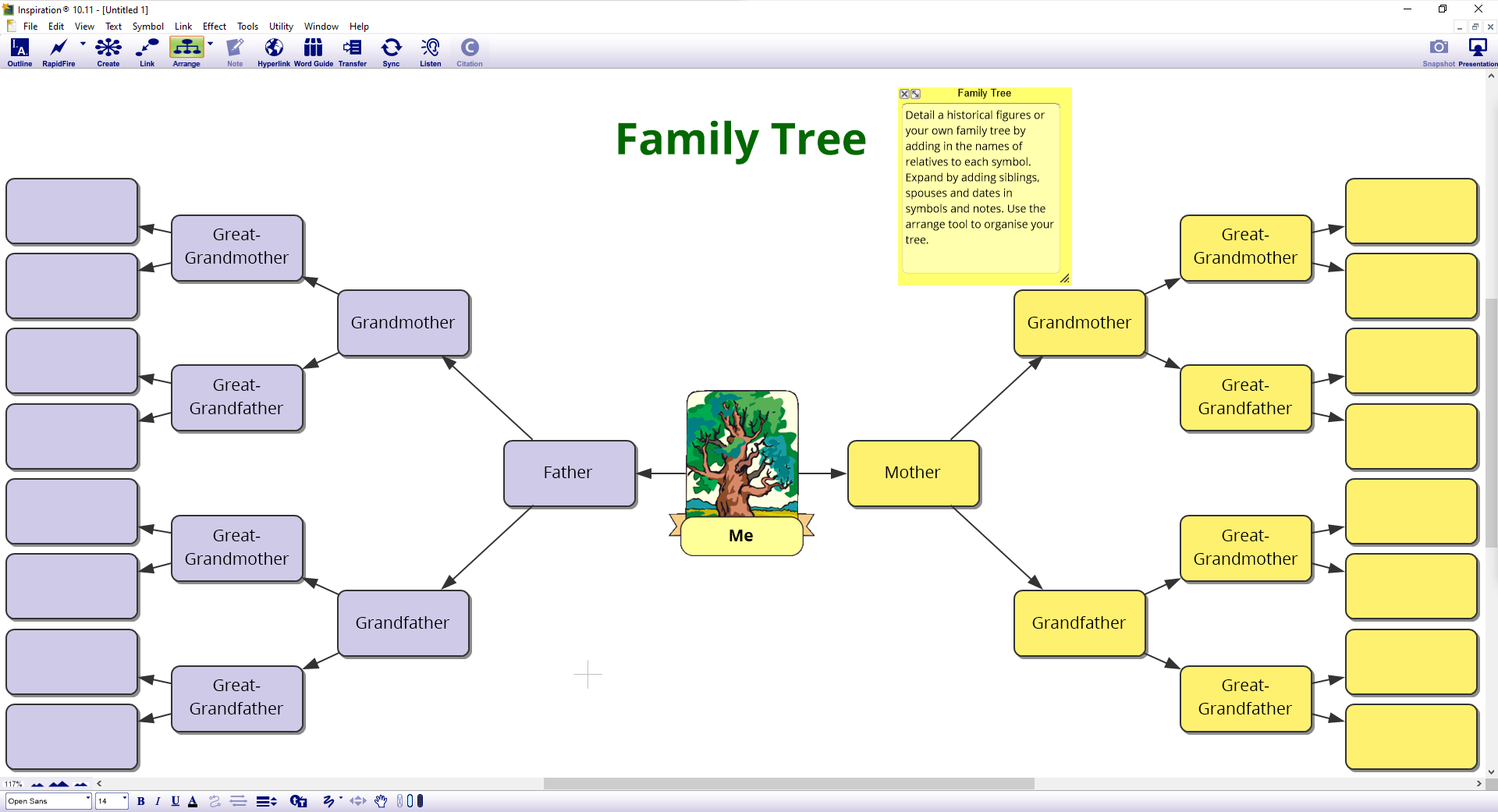The image size is (1498, 812).
Task: Click the Create symbol tool
Action: click(x=108, y=52)
